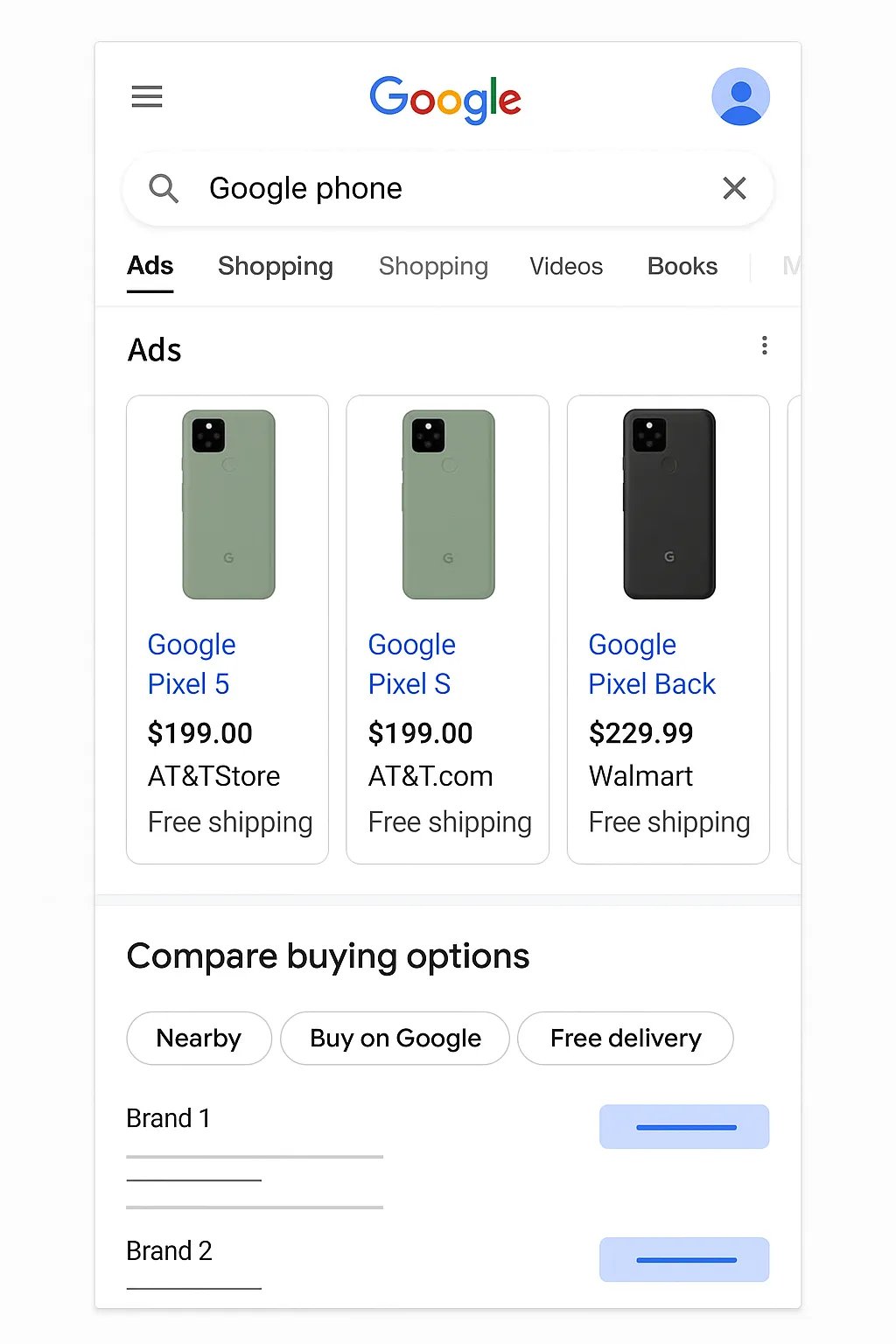896x1344 pixels.
Task: Click the Walmart ad's green Pixel S image
Action: (x=449, y=504)
